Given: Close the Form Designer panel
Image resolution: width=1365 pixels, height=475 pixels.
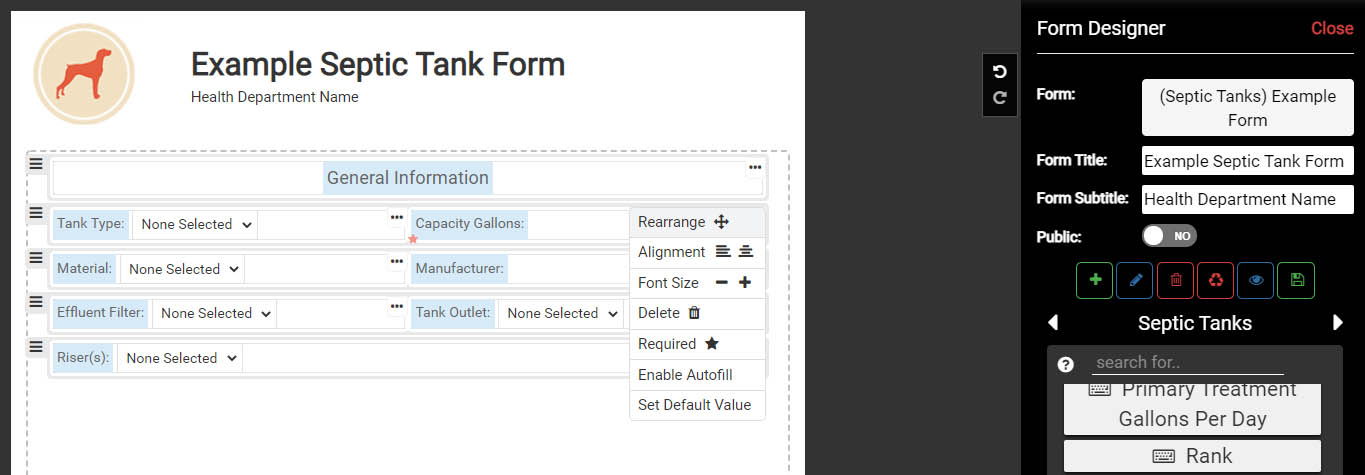Looking at the screenshot, I should pos(1332,28).
